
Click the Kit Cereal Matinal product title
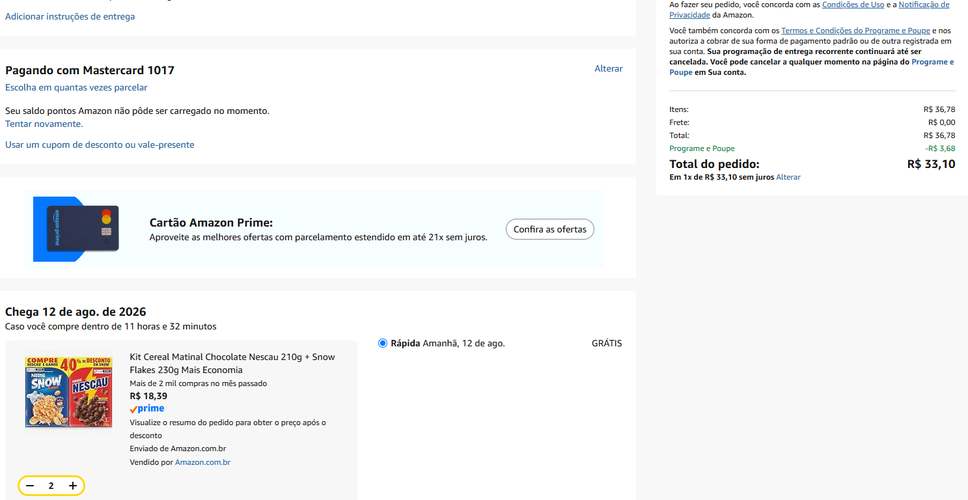click(233, 364)
